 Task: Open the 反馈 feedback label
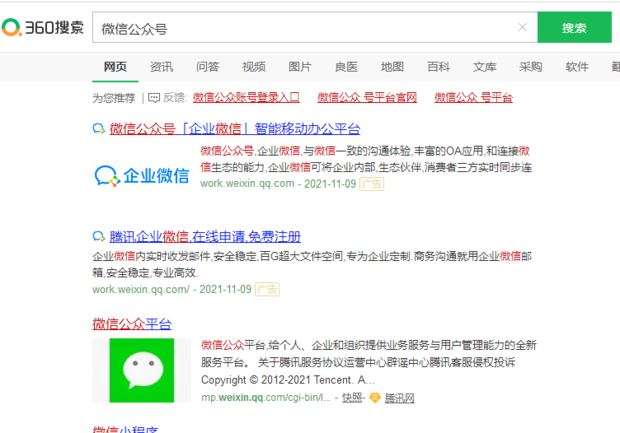pyautogui.click(x=174, y=98)
